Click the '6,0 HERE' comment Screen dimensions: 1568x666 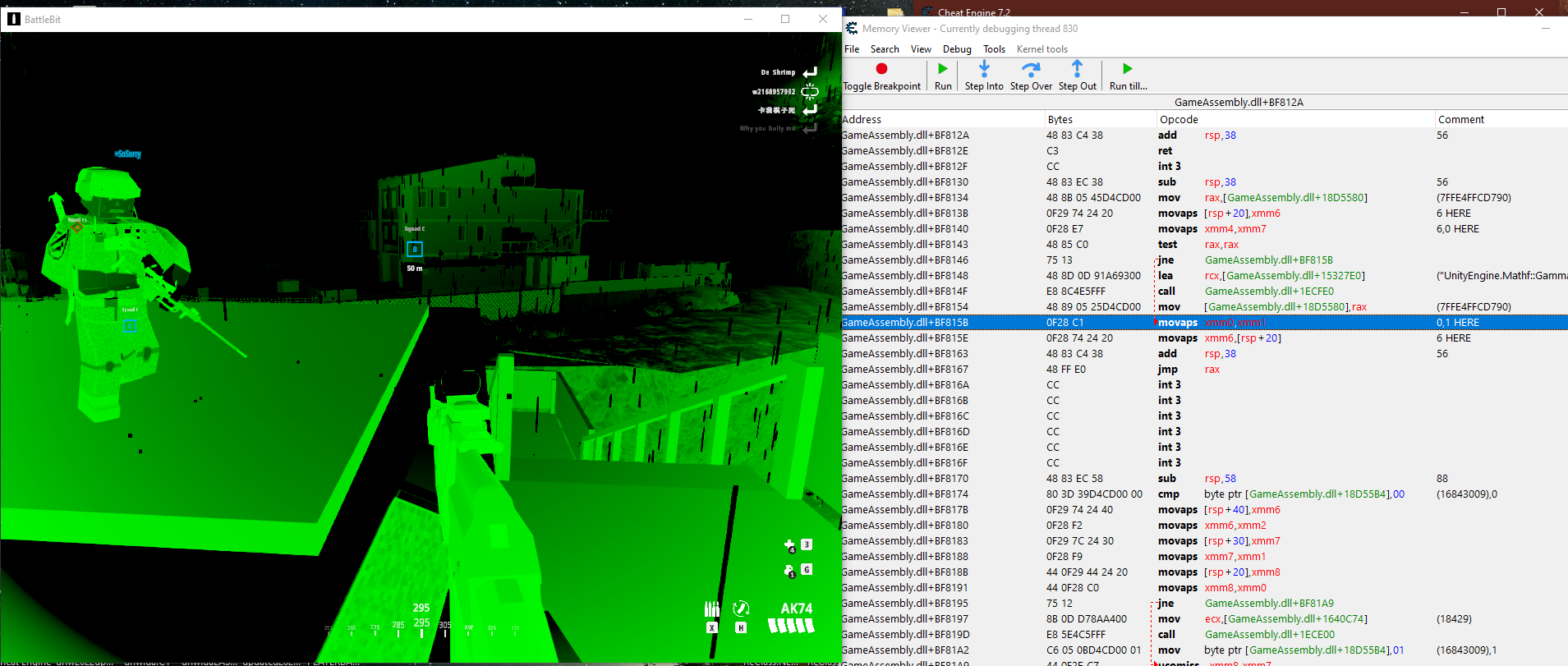click(1457, 229)
